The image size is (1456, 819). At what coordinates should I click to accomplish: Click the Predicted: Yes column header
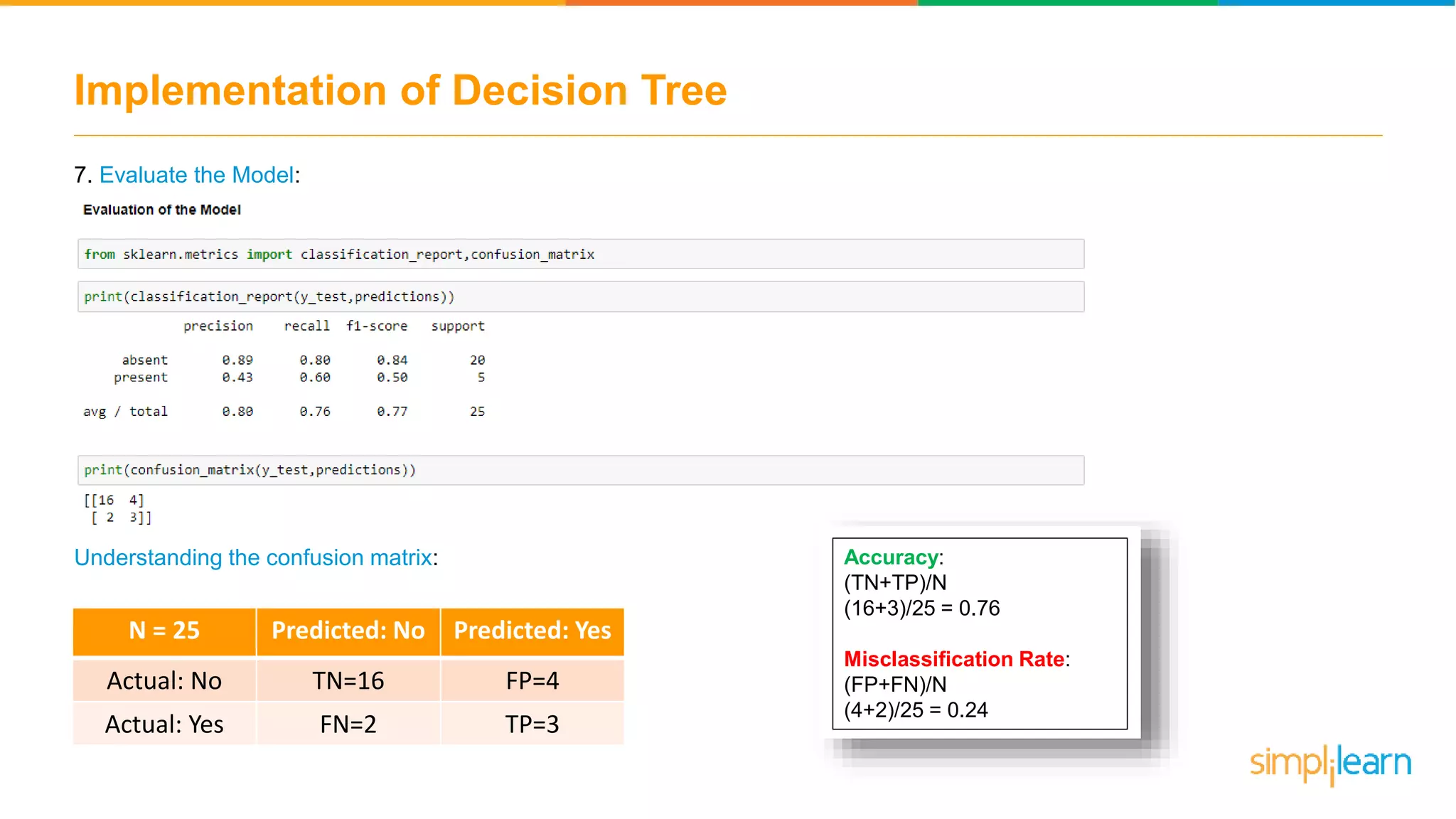[532, 631]
